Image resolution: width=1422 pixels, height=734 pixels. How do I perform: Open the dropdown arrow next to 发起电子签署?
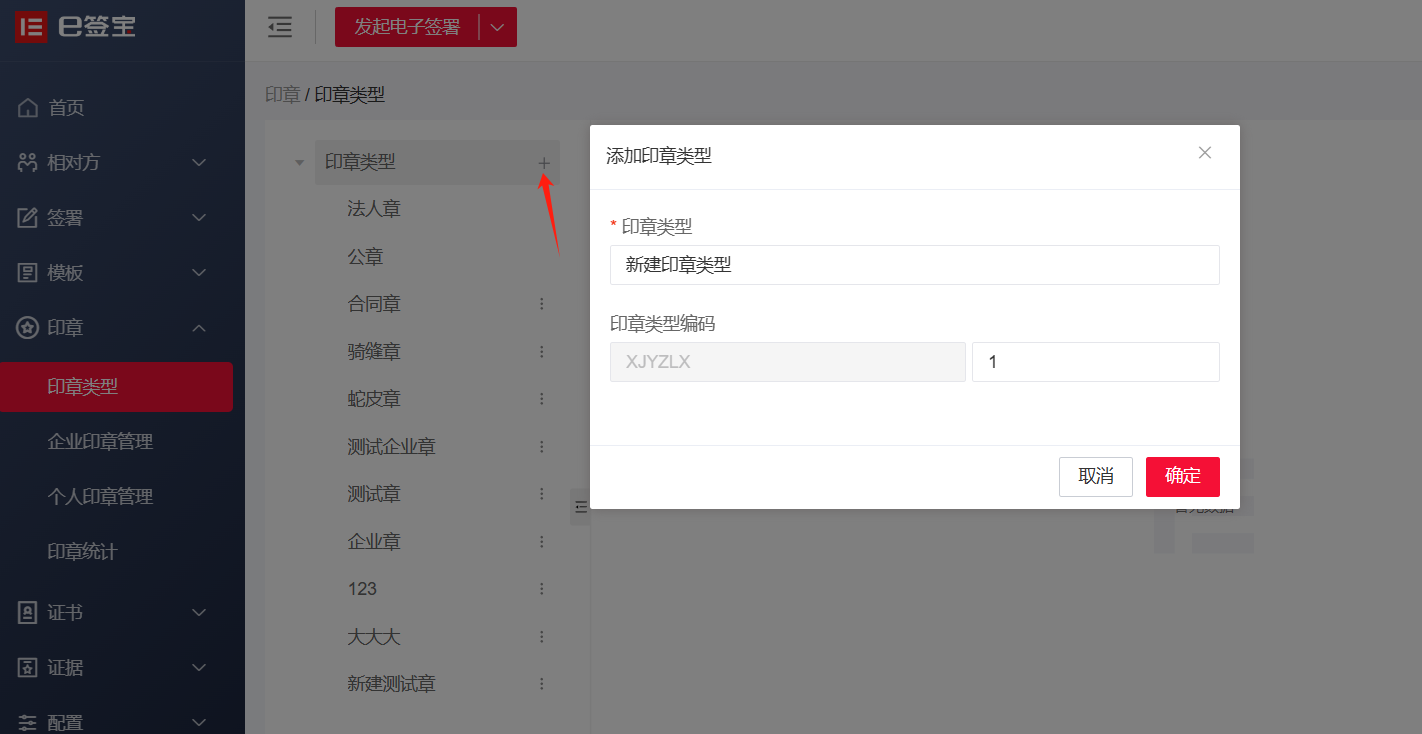498,27
